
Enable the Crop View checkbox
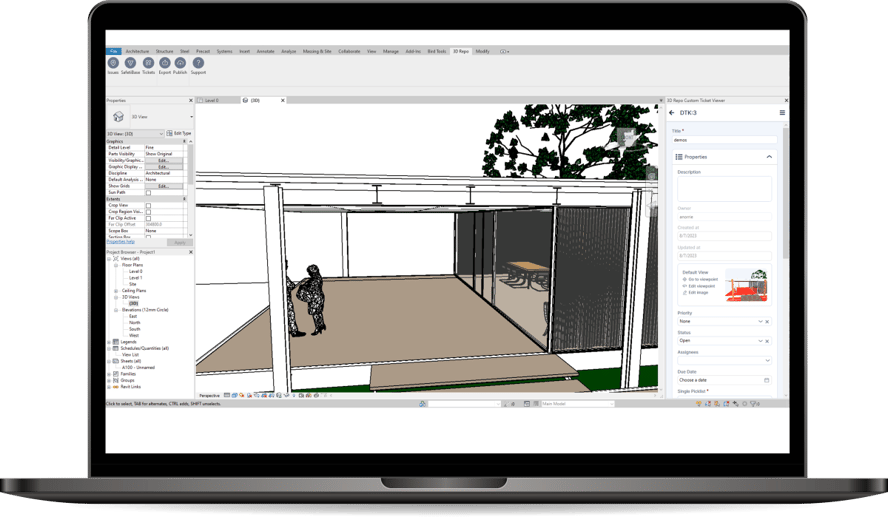pyautogui.click(x=148, y=206)
